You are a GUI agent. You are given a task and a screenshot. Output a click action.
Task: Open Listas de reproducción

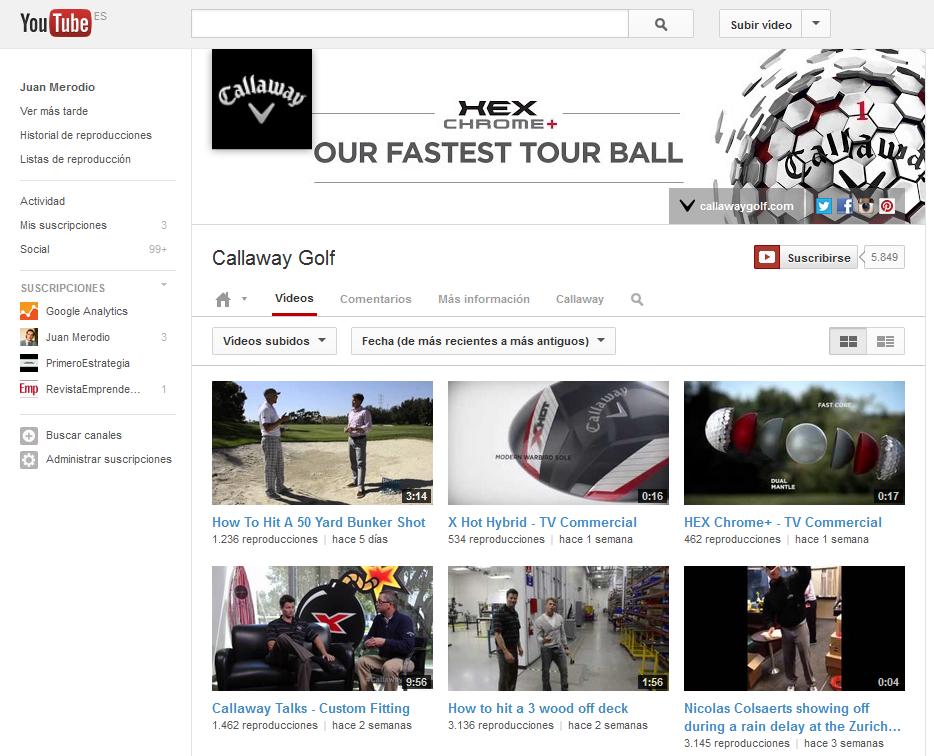[75, 159]
